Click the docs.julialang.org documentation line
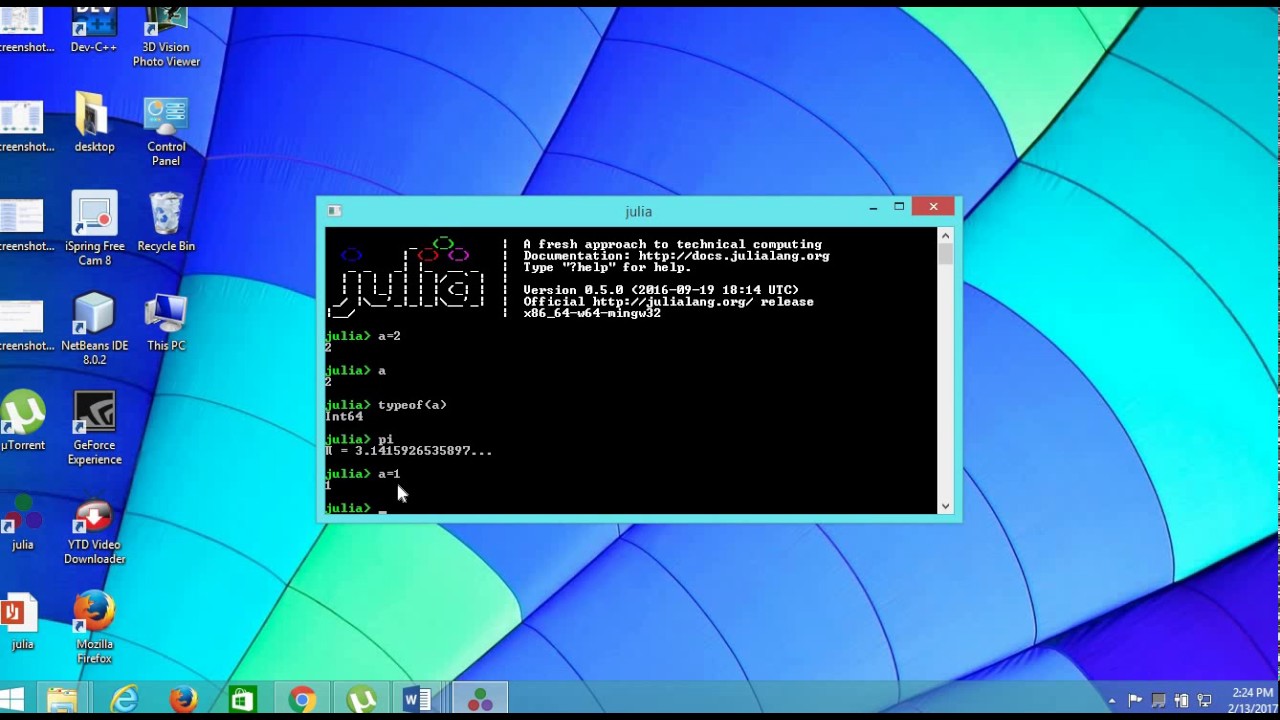Image resolution: width=1280 pixels, height=720 pixels. 676,256
